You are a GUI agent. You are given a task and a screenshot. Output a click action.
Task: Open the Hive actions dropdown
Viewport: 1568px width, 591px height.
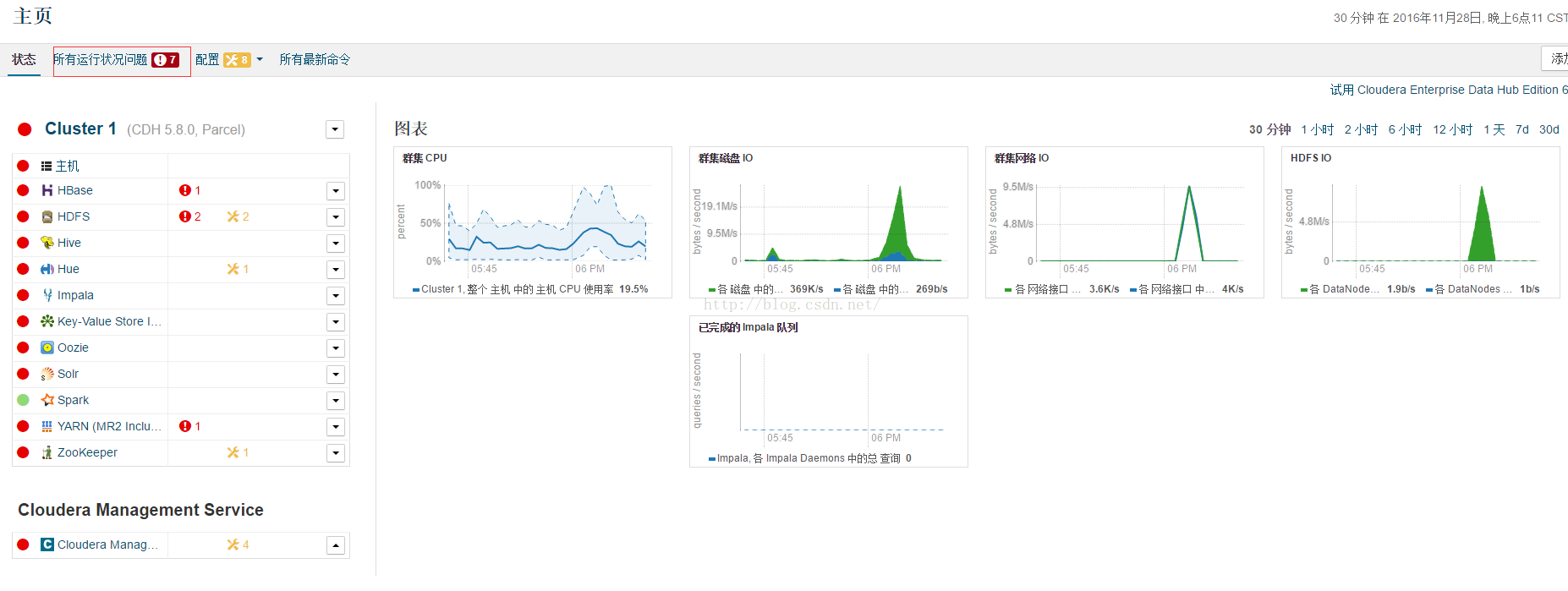(x=336, y=244)
